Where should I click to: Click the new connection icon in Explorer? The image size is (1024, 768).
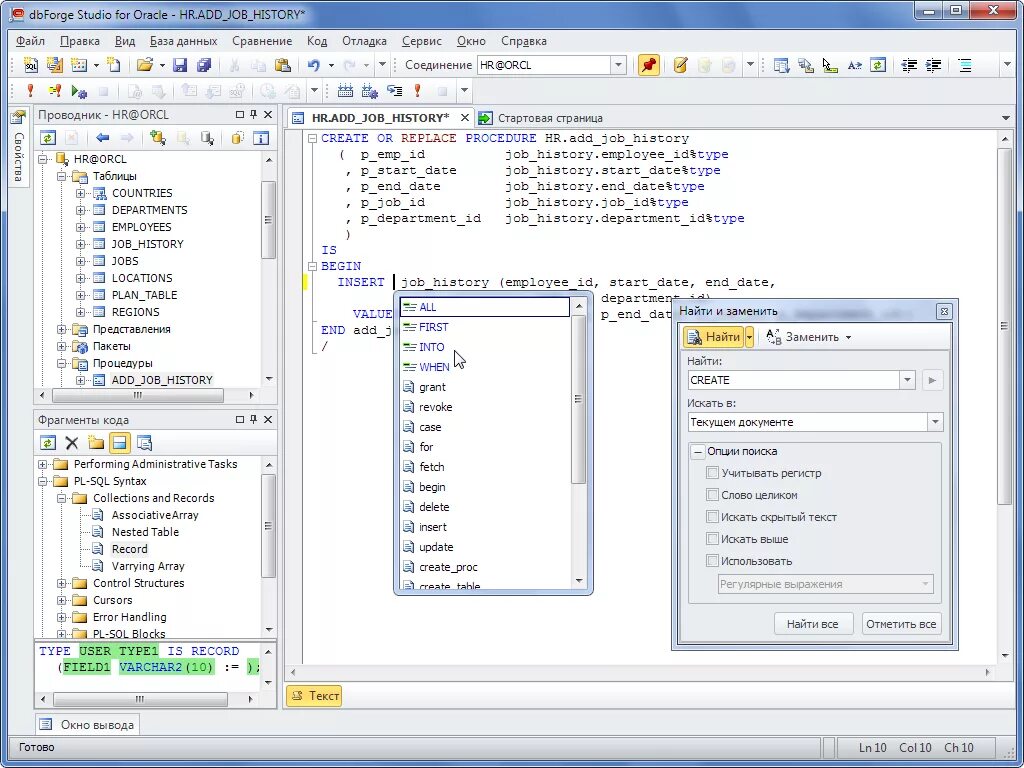tap(157, 138)
